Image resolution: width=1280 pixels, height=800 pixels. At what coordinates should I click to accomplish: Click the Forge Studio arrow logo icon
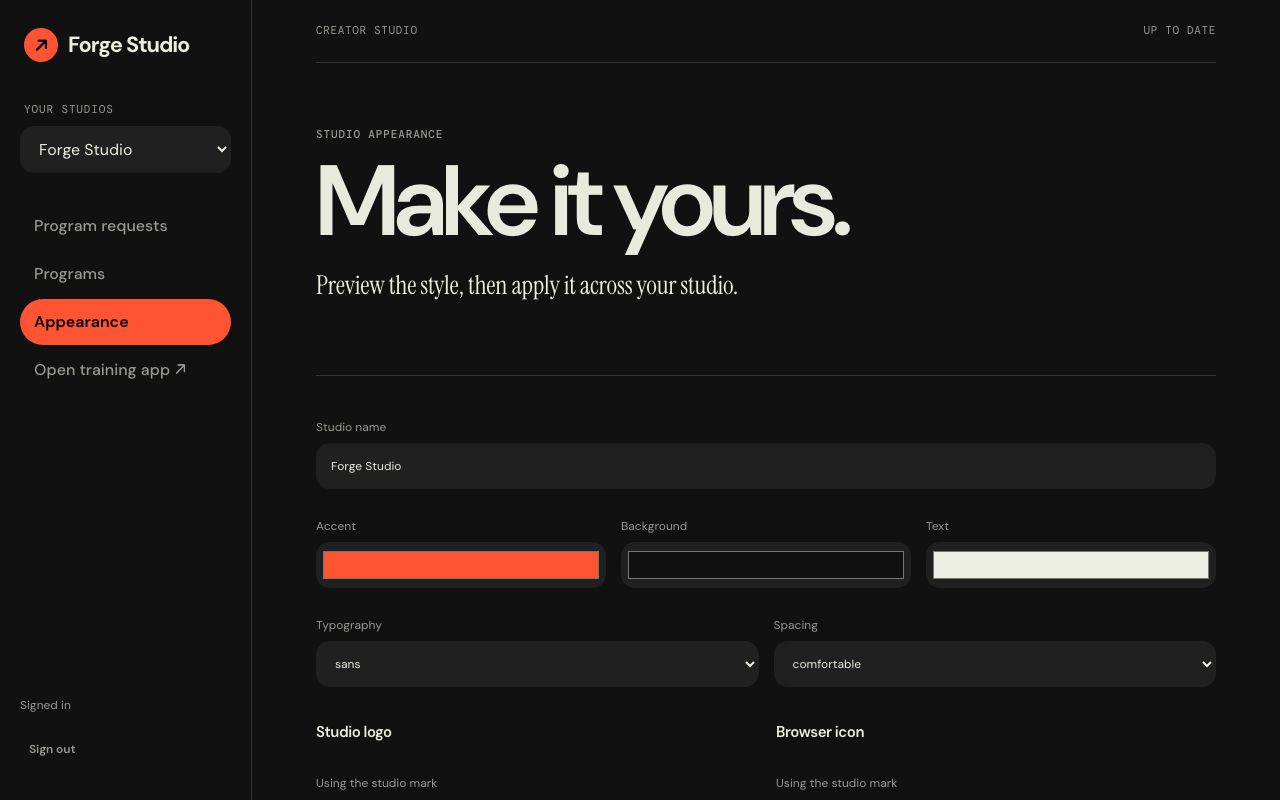(41, 45)
